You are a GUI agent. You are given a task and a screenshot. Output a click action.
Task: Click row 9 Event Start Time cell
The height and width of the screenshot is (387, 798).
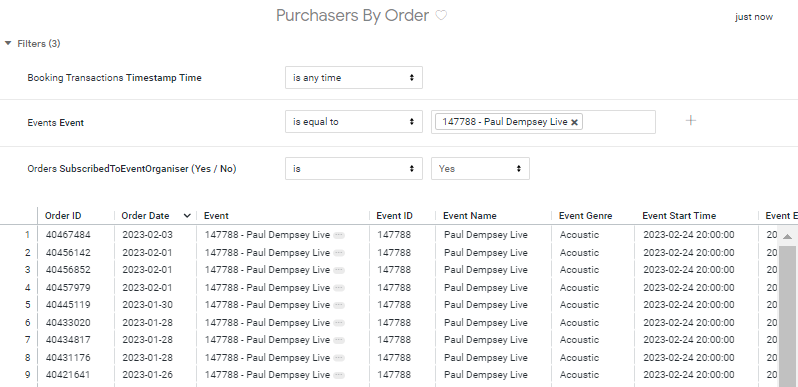point(689,374)
